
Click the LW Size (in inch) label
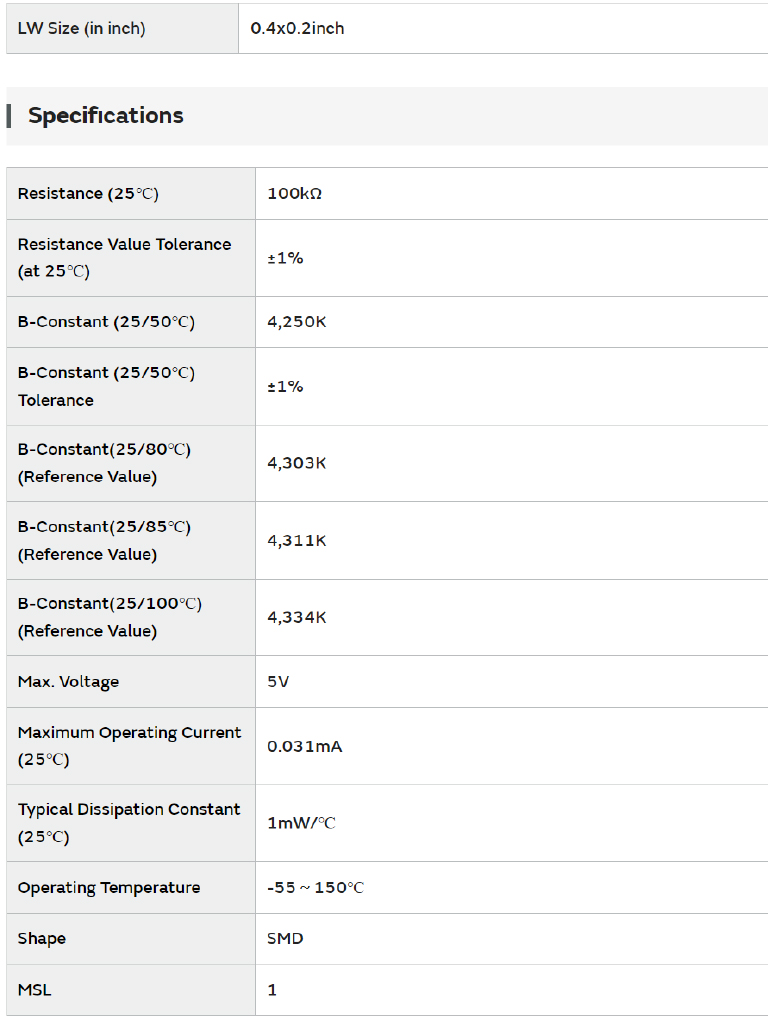click(81, 29)
